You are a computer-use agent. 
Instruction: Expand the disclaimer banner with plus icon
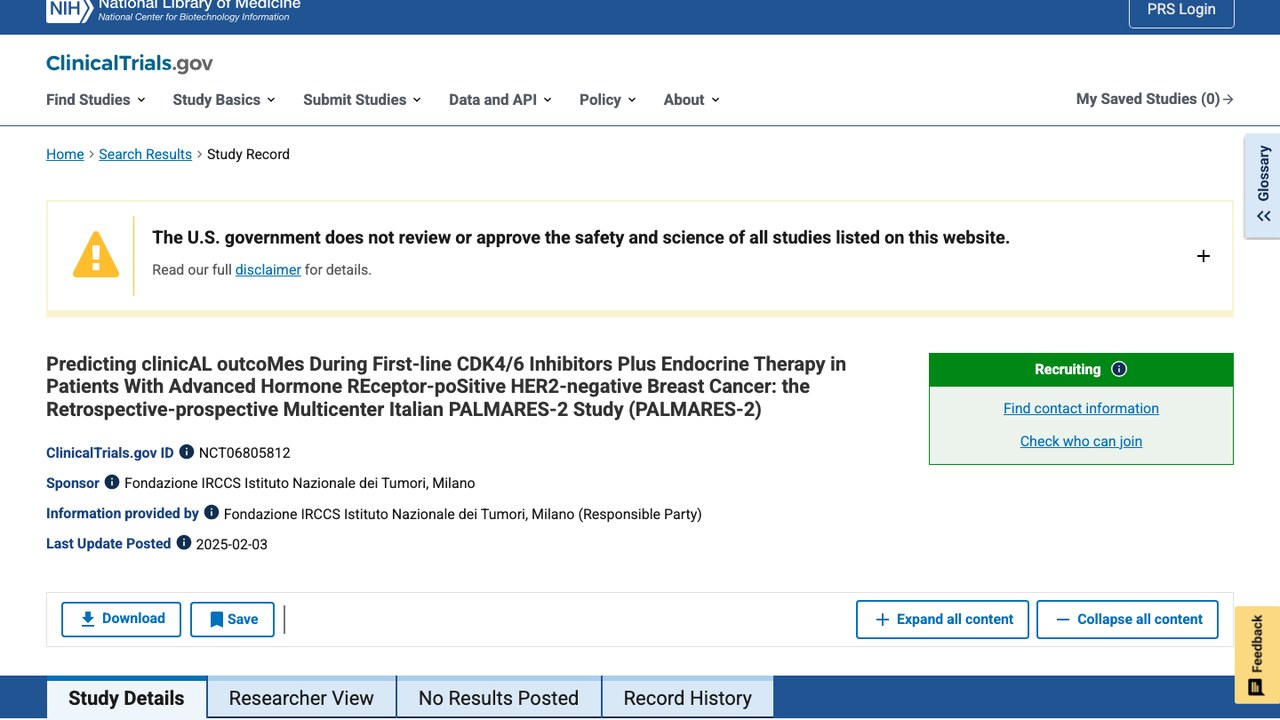pyautogui.click(x=1203, y=256)
